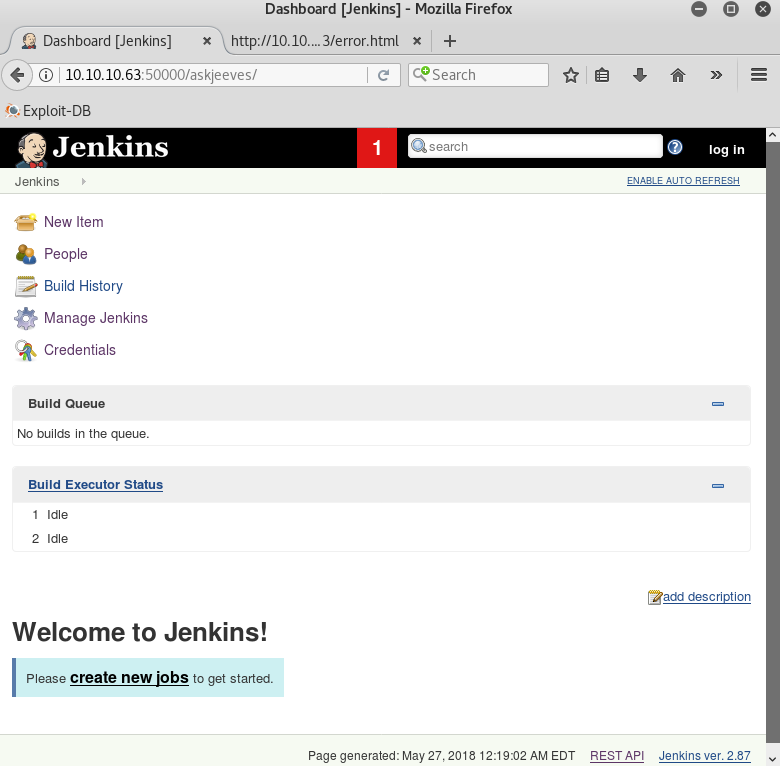Focus the Firefox Search box

(x=478, y=75)
